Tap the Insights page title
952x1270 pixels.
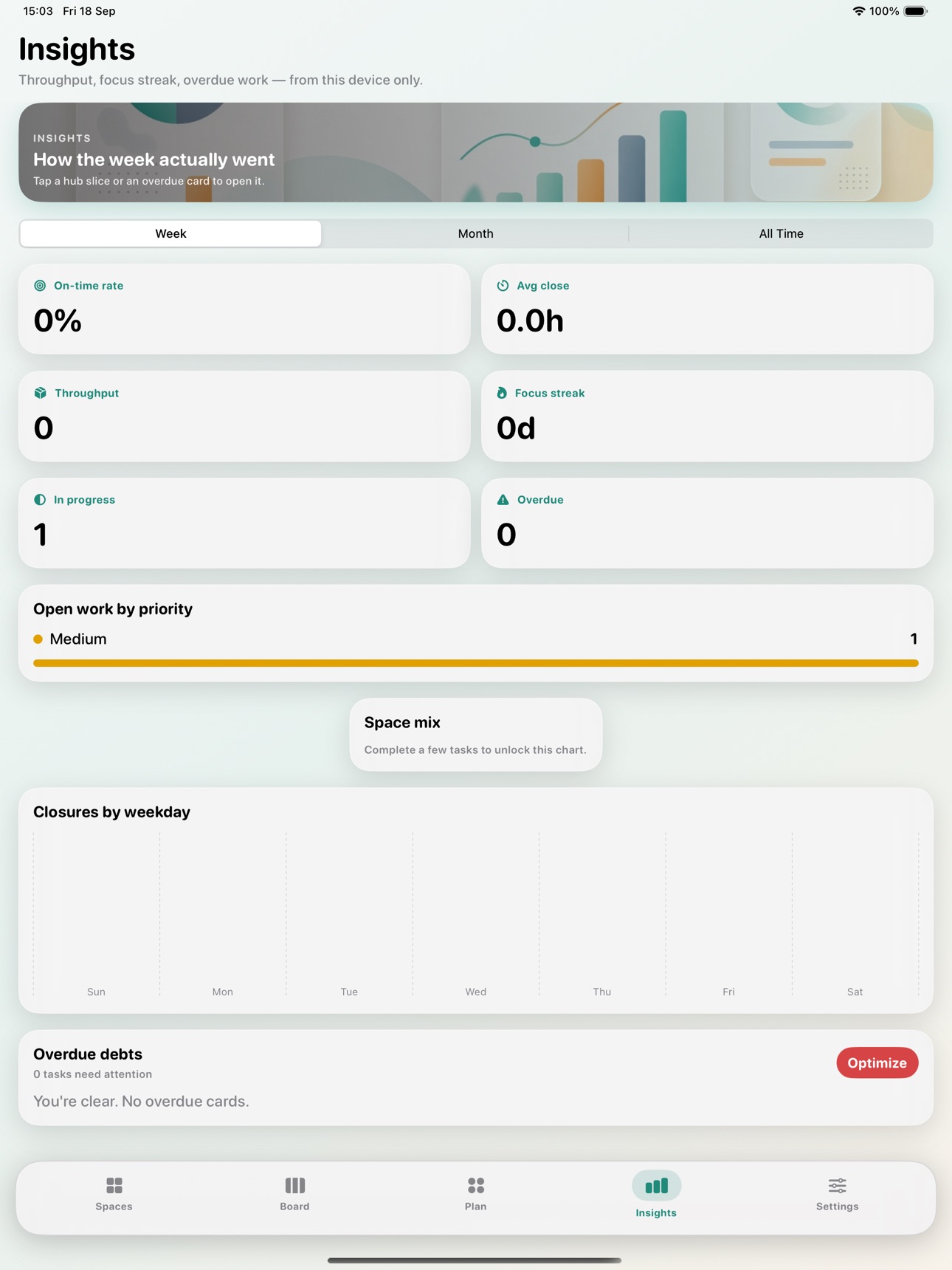77,49
